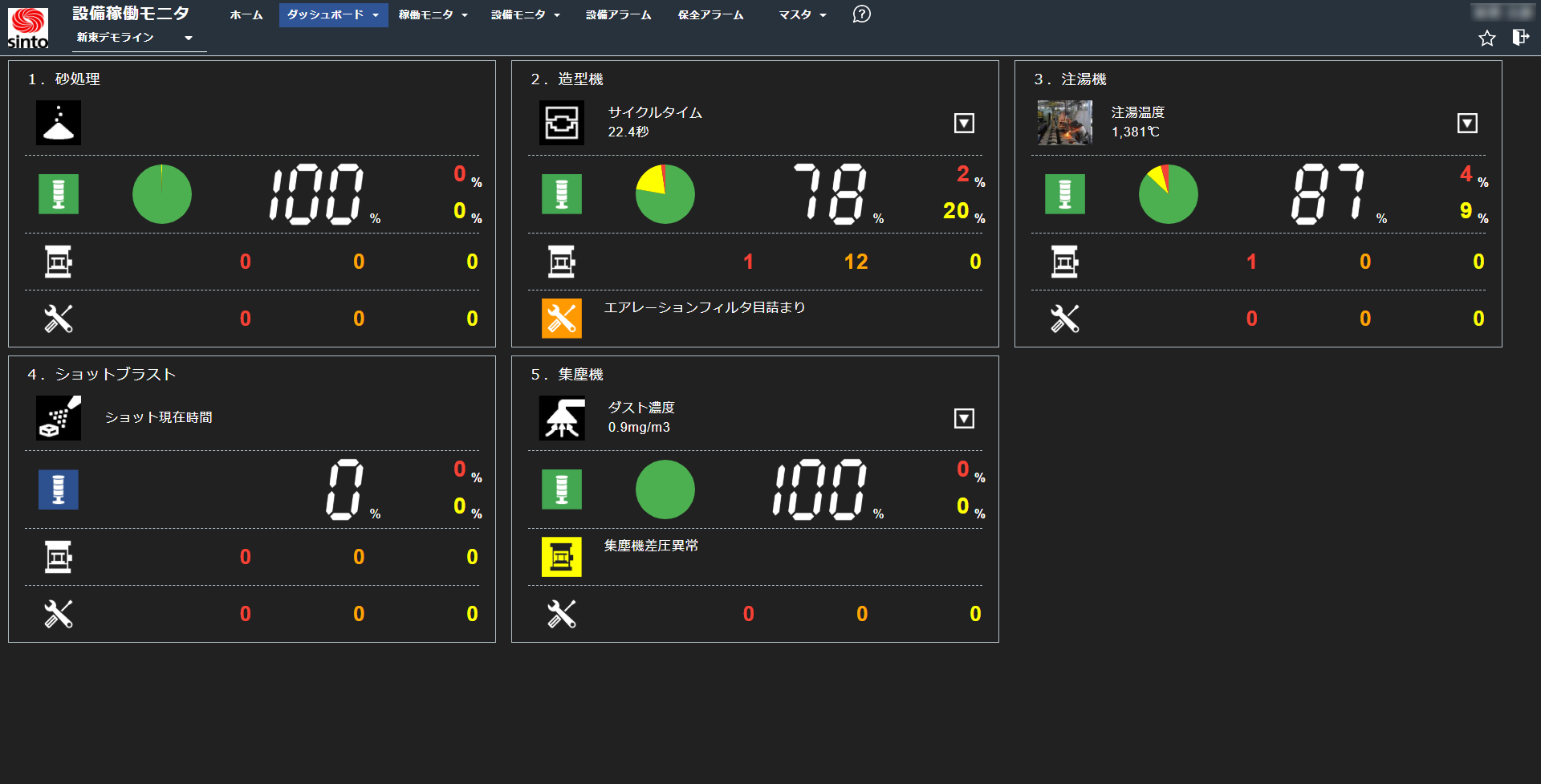Click equipment alarm icon in 注湯機 panel
The height and width of the screenshot is (784, 1541).
[1065, 262]
